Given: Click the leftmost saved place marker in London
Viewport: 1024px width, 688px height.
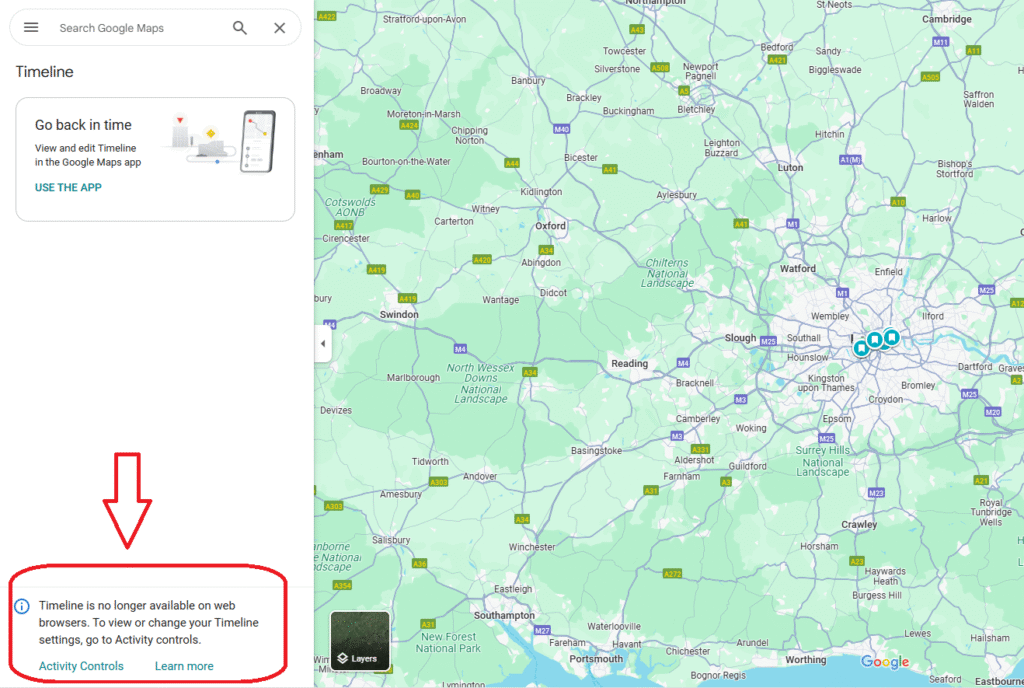Looking at the screenshot, I should 861,349.
